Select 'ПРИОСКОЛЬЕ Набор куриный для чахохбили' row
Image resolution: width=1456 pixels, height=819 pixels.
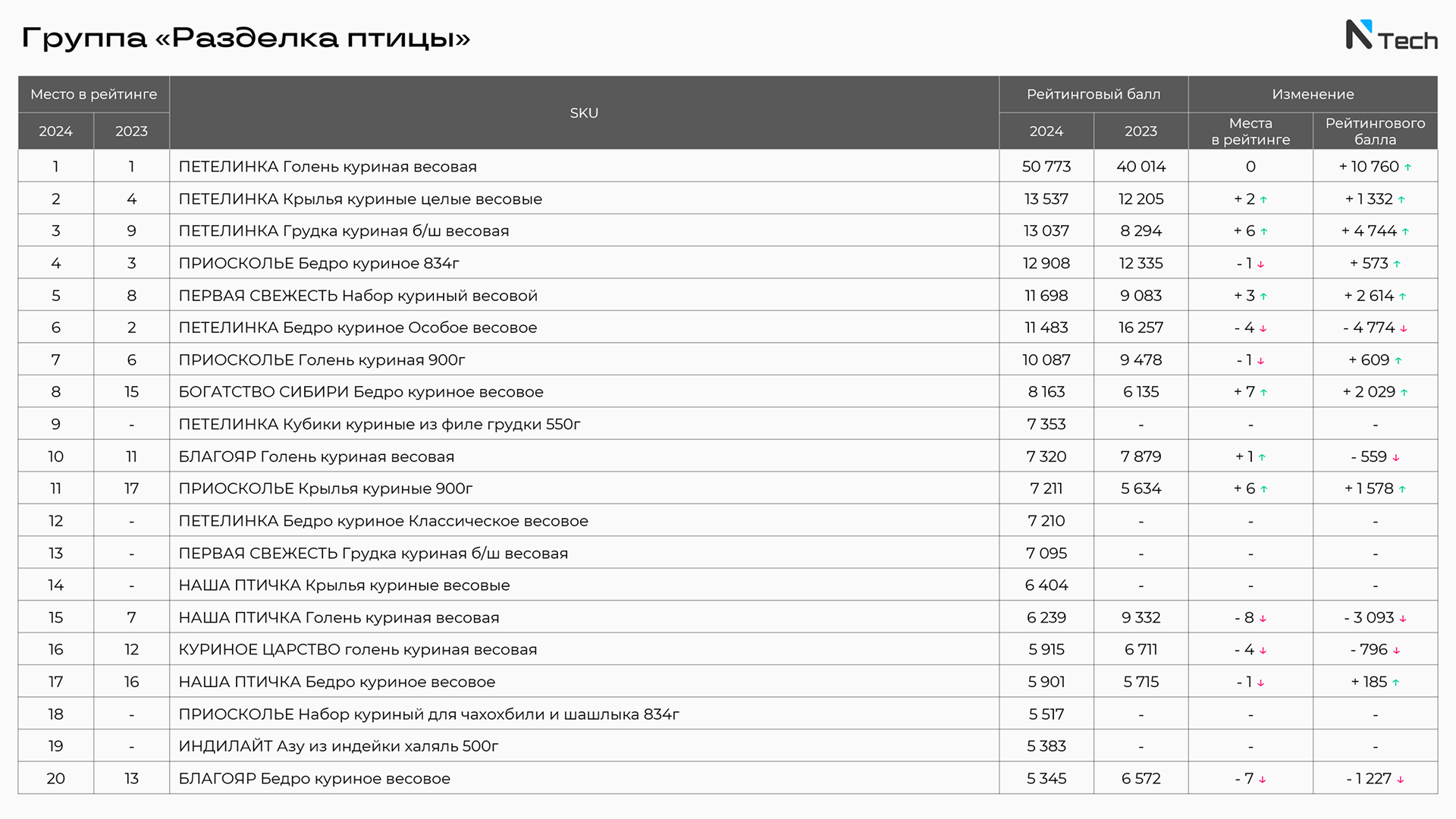[x=728, y=714]
